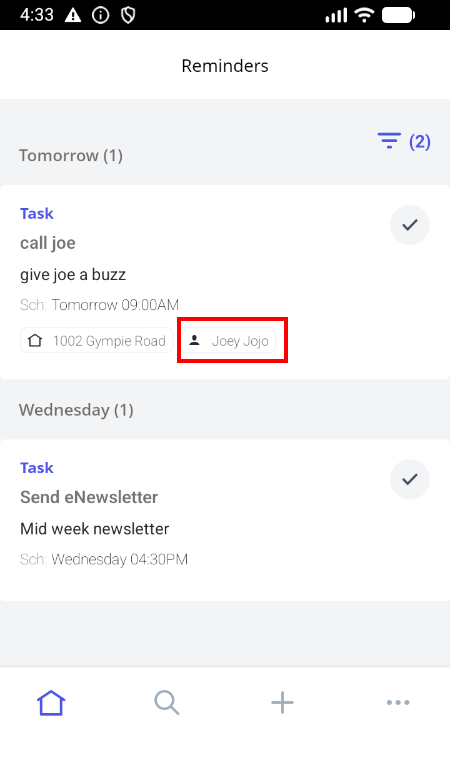This screenshot has height=770, width=450.
Task: Tap the house icon in the address tag
Action: pos(35,340)
